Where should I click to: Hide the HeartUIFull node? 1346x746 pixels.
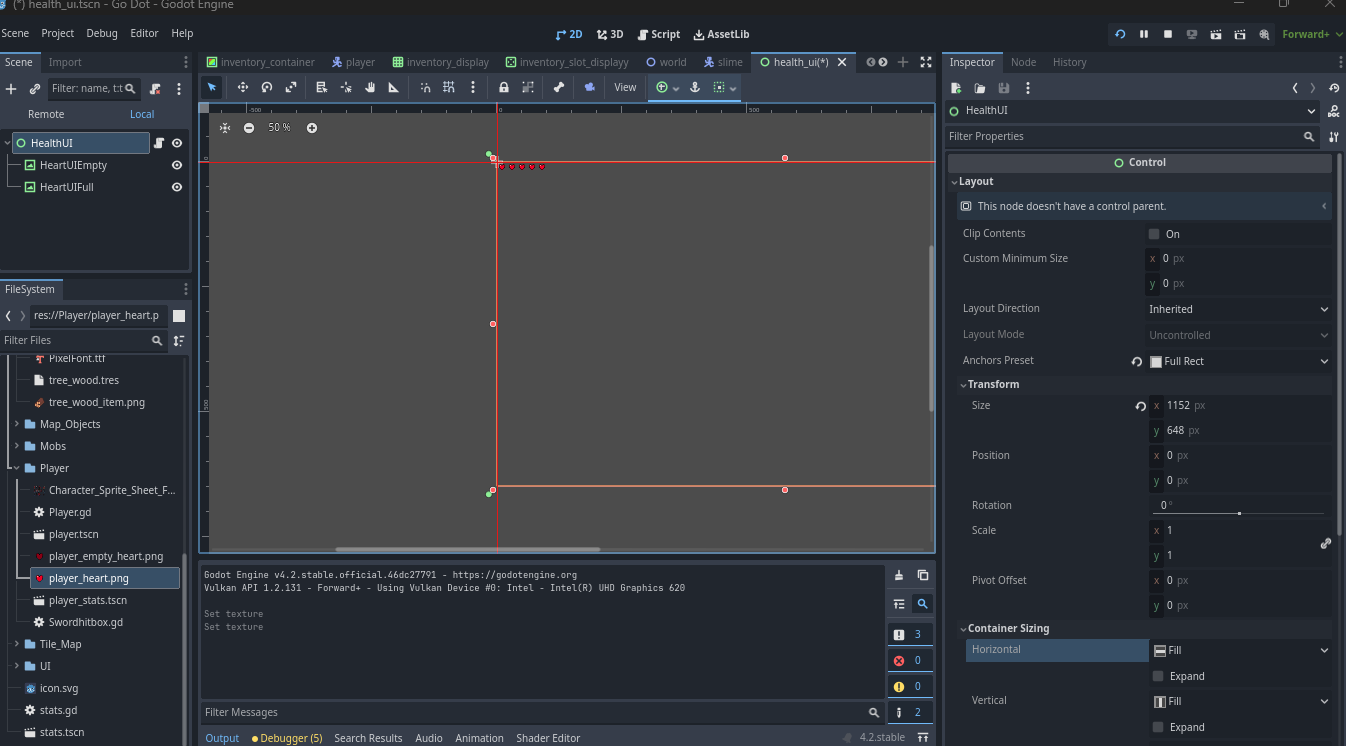point(177,187)
